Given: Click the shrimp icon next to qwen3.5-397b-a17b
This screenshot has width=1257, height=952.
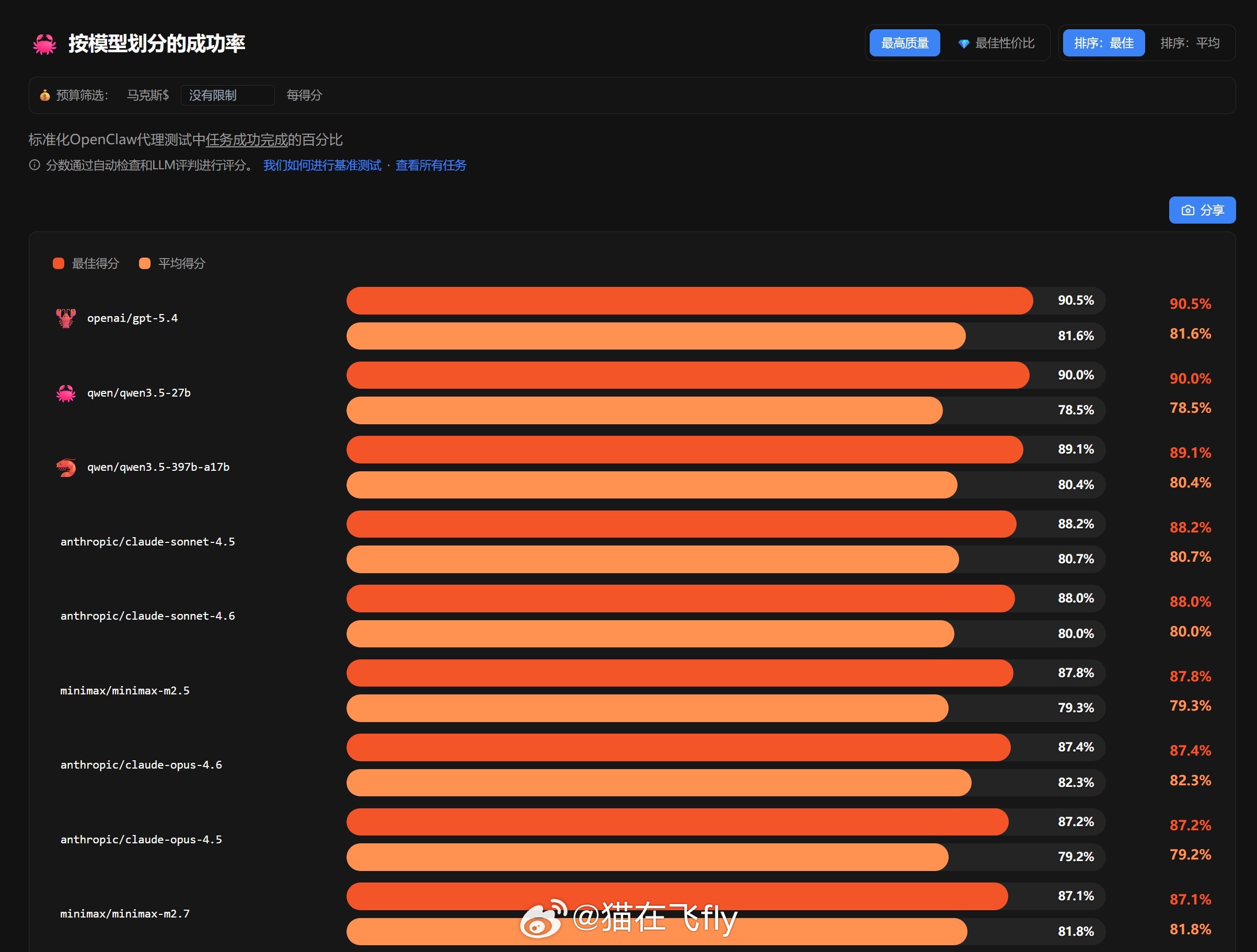Looking at the screenshot, I should [x=66, y=468].
